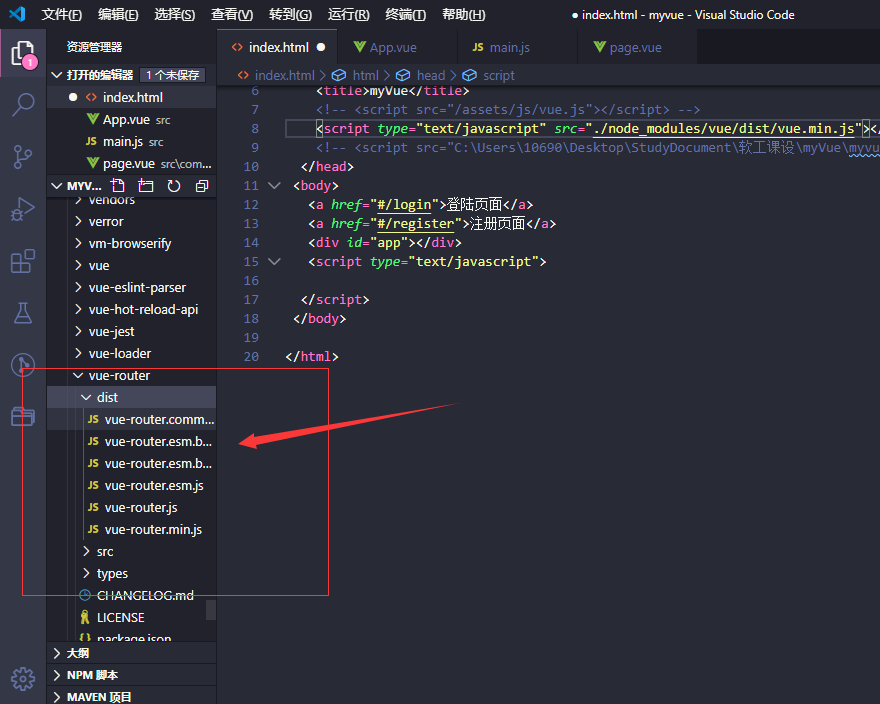
Task: Fold the script block at line 15
Action: pyautogui.click(x=274, y=261)
